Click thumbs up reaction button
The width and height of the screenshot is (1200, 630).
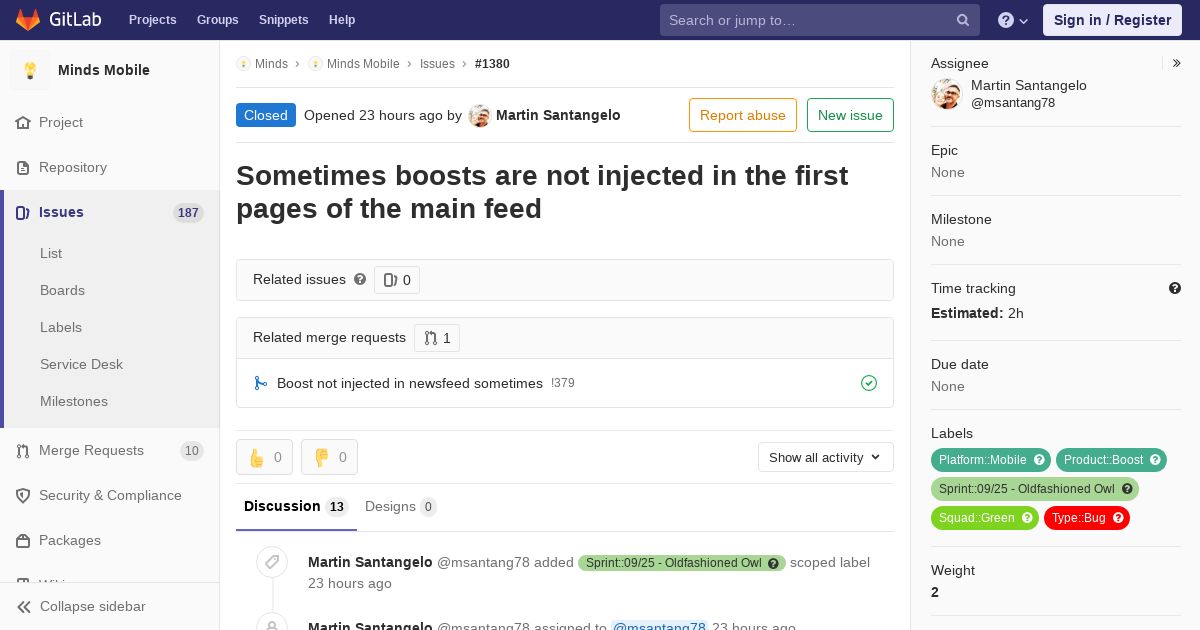pyautogui.click(x=265, y=457)
